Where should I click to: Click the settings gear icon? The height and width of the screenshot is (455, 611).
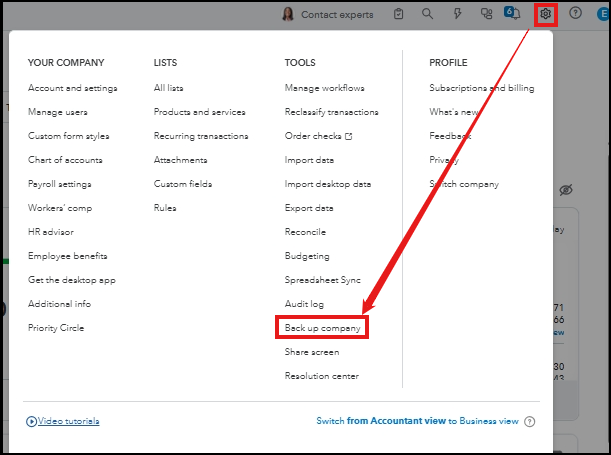545,14
